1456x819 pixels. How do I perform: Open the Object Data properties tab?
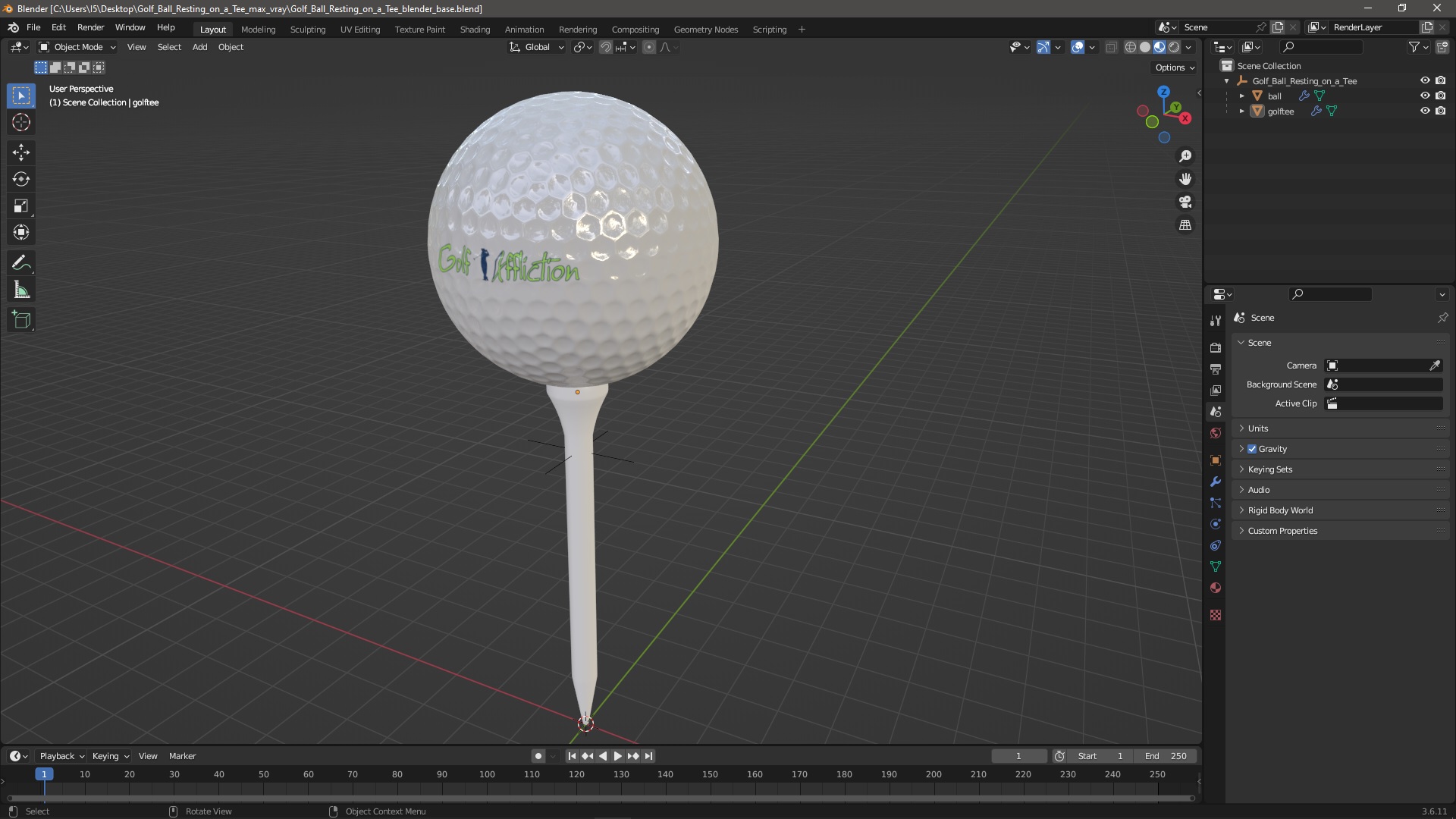pyautogui.click(x=1216, y=566)
